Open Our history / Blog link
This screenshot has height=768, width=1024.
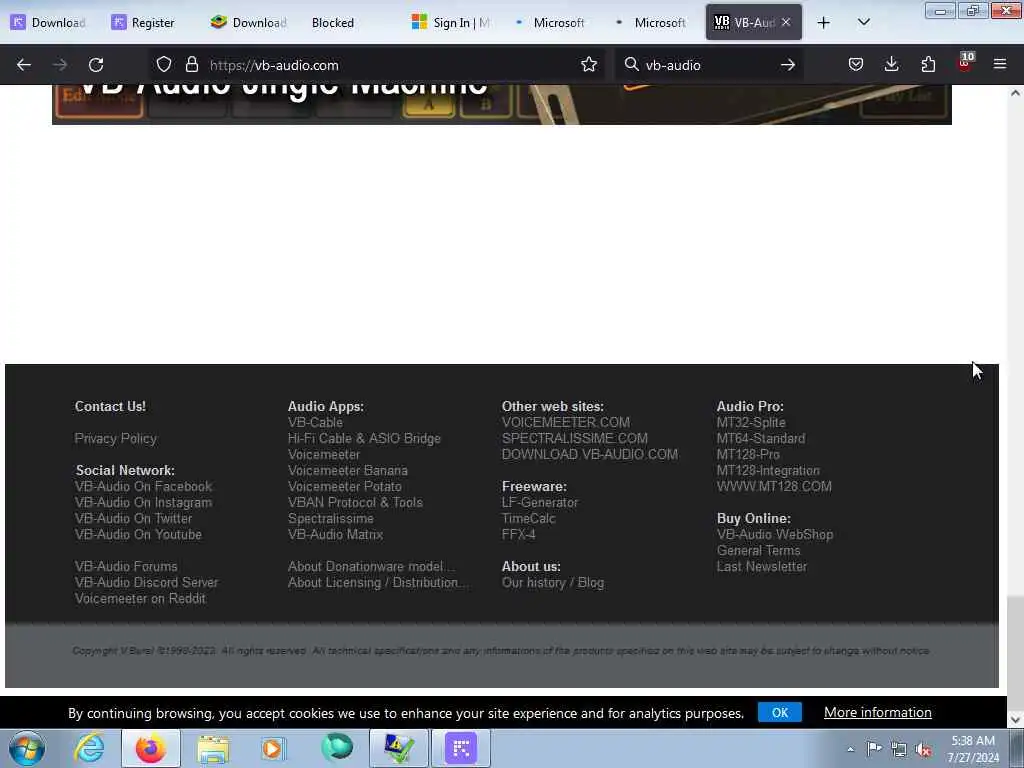[x=552, y=583]
